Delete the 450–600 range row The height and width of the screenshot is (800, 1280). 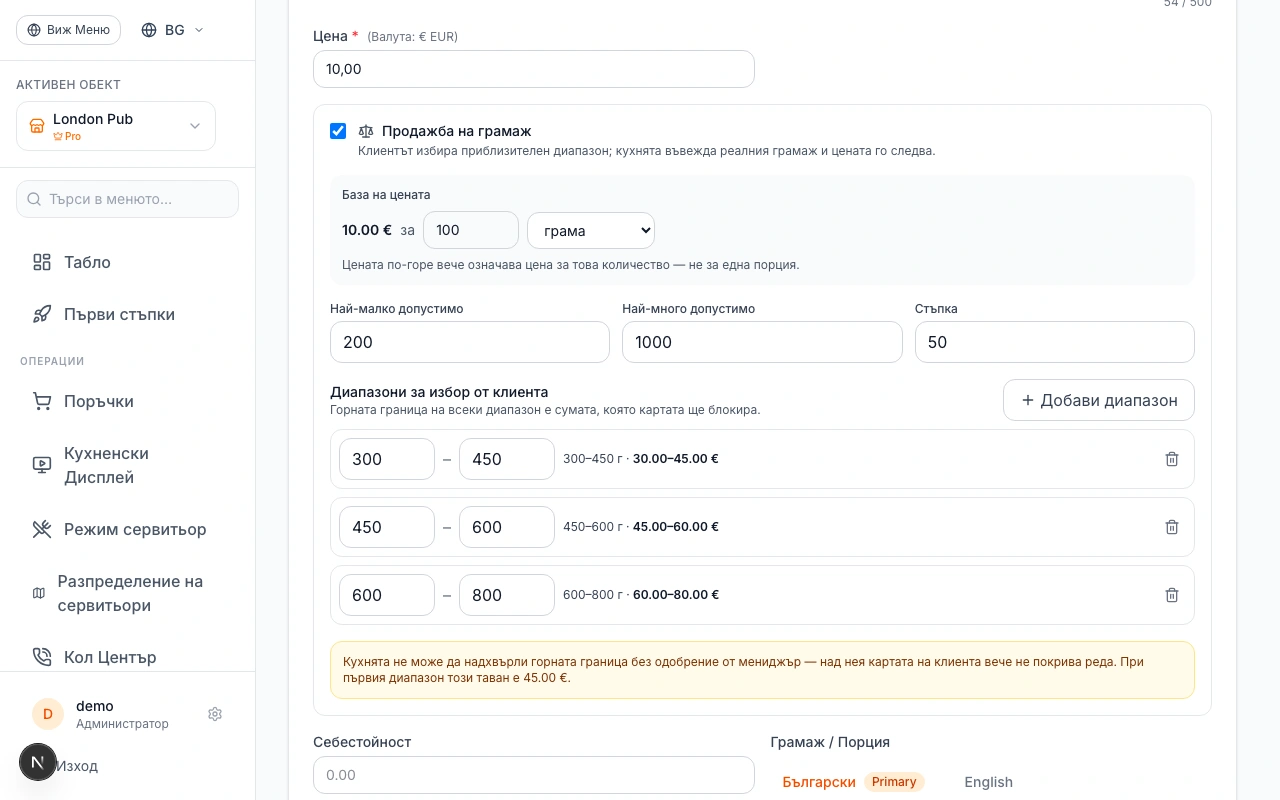(1172, 527)
